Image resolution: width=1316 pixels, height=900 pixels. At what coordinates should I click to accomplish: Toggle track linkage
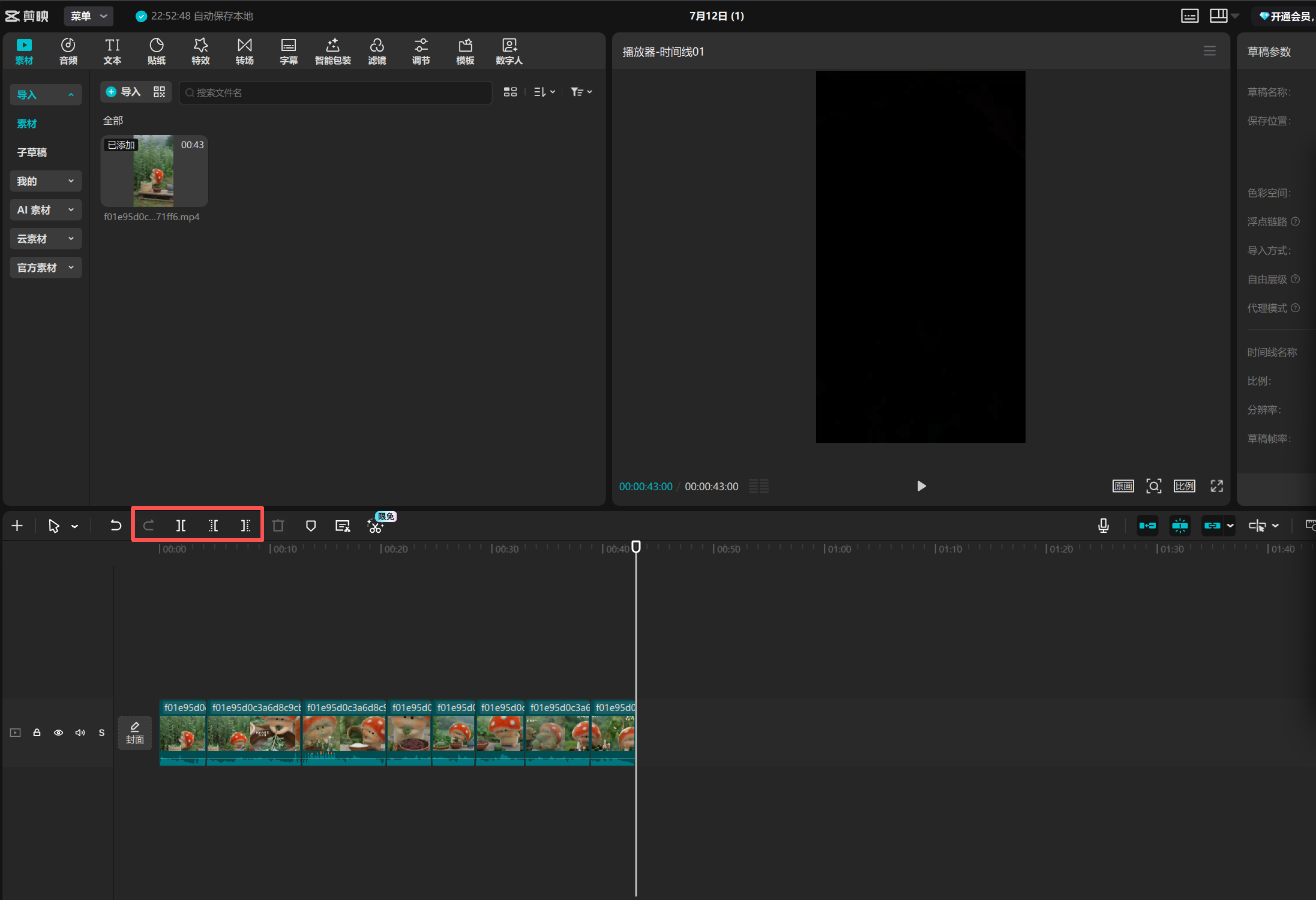[x=1212, y=526]
